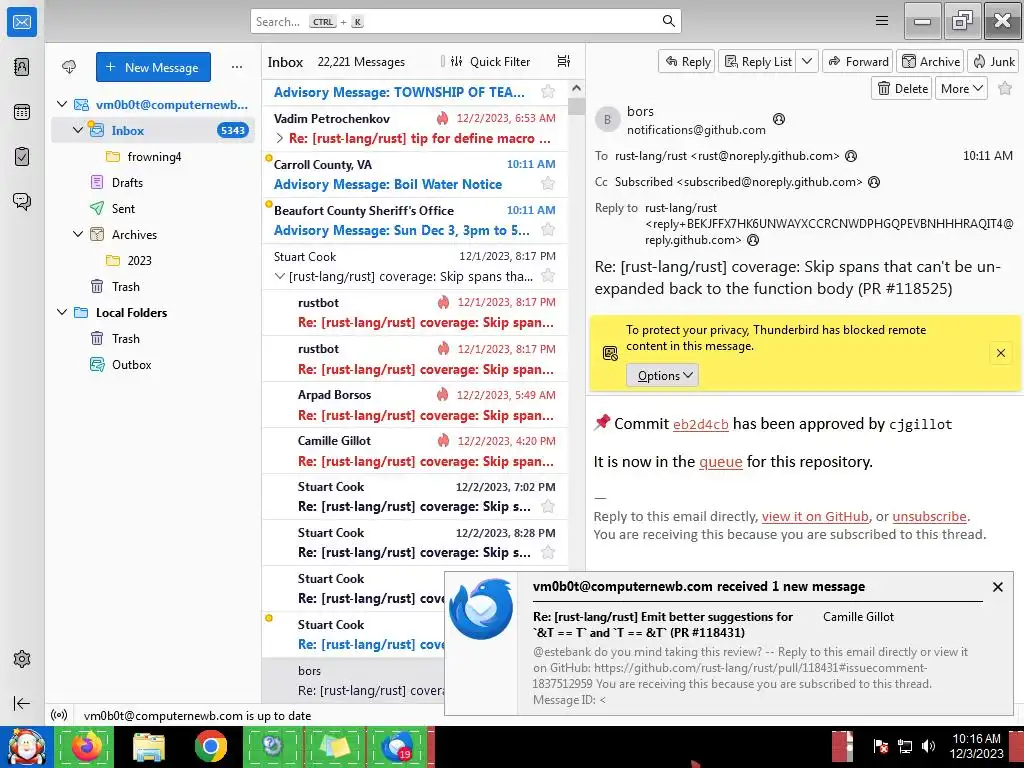Click online status icon in status bar
Screen dimensions: 1024x768
click(x=59, y=715)
